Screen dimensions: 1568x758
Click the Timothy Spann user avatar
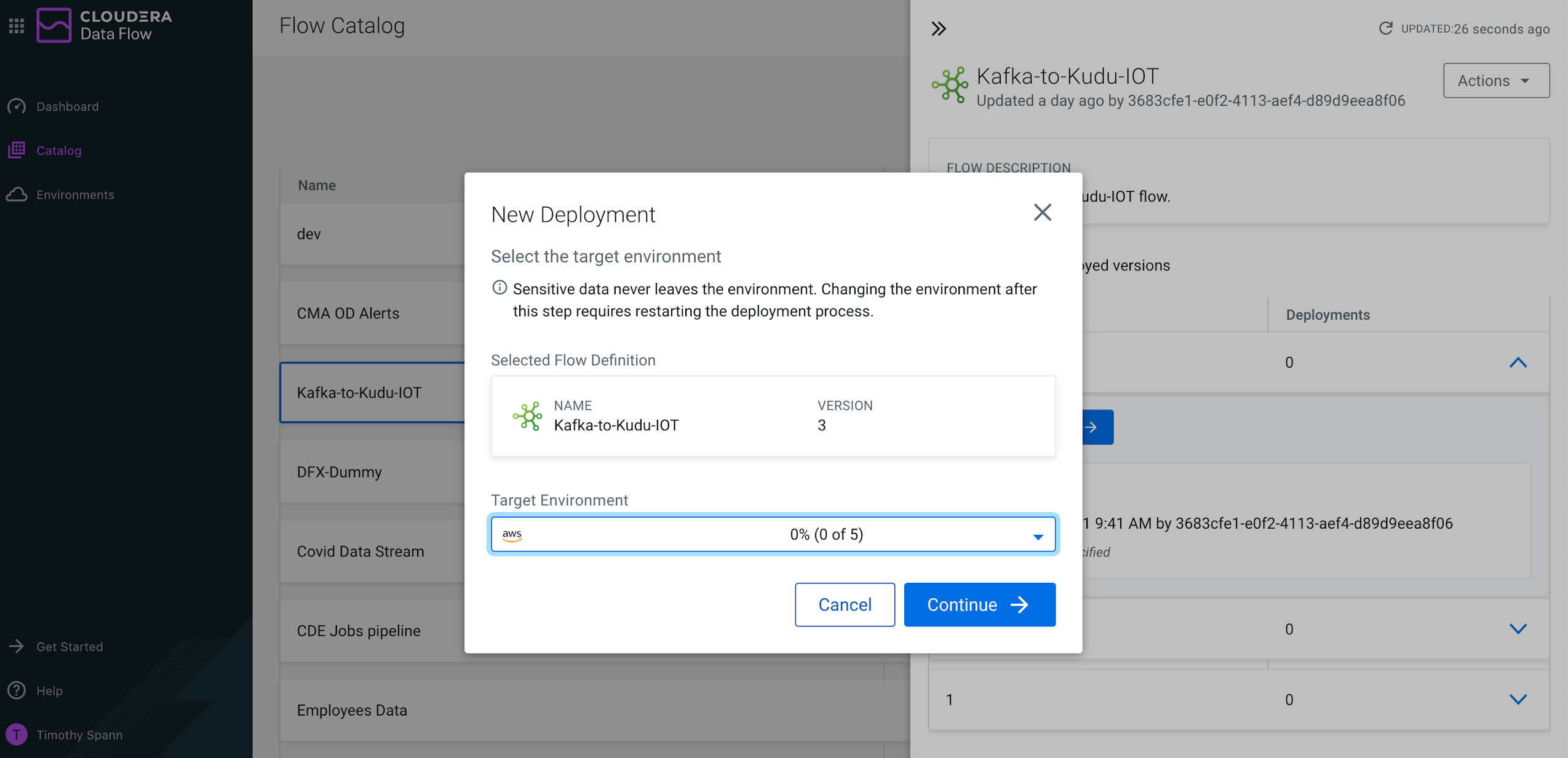pyautogui.click(x=17, y=734)
